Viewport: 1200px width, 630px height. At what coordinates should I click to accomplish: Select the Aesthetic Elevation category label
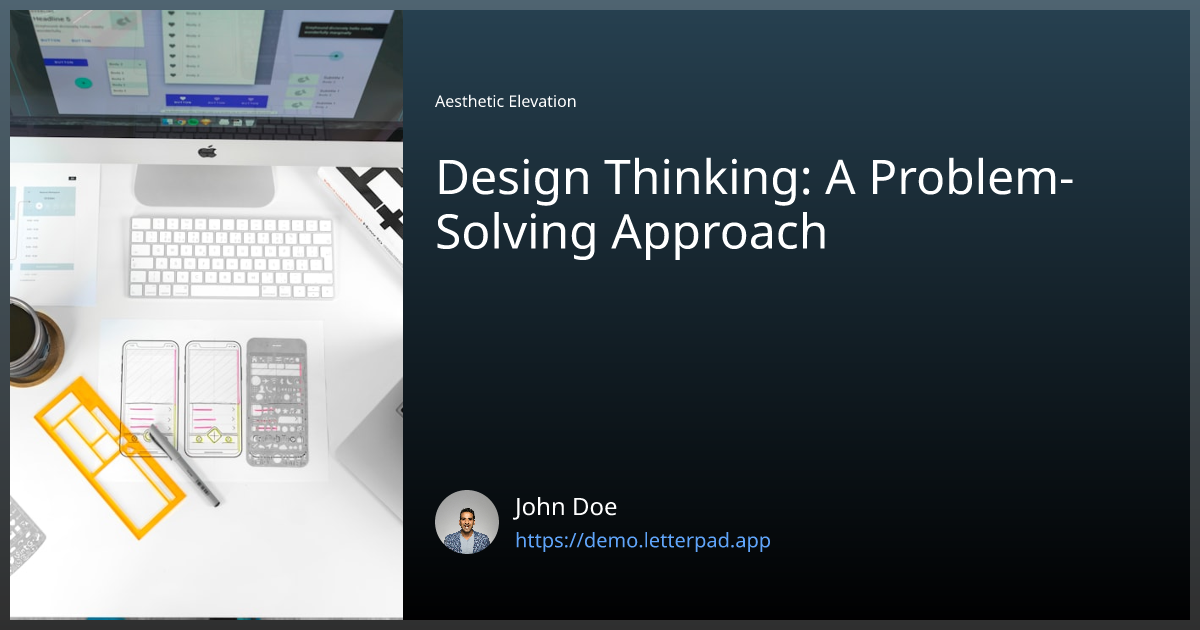click(x=505, y=101)
